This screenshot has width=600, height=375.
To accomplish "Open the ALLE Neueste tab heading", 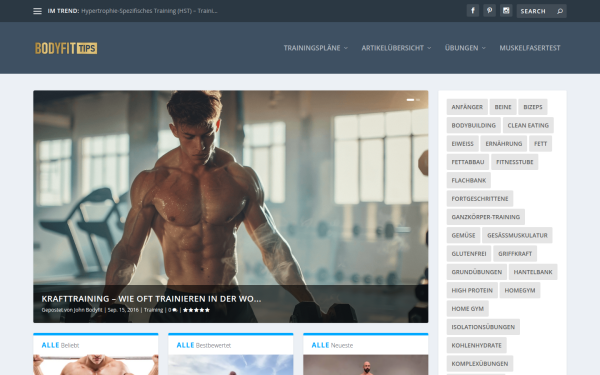I will coord(332,345).
